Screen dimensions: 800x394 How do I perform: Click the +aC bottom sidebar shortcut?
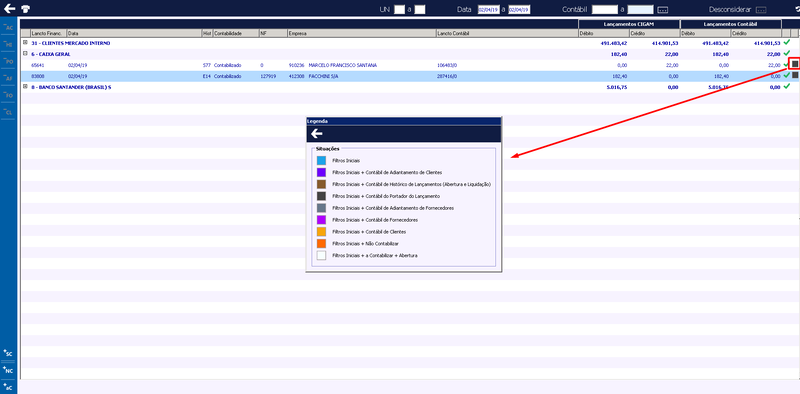8,387
